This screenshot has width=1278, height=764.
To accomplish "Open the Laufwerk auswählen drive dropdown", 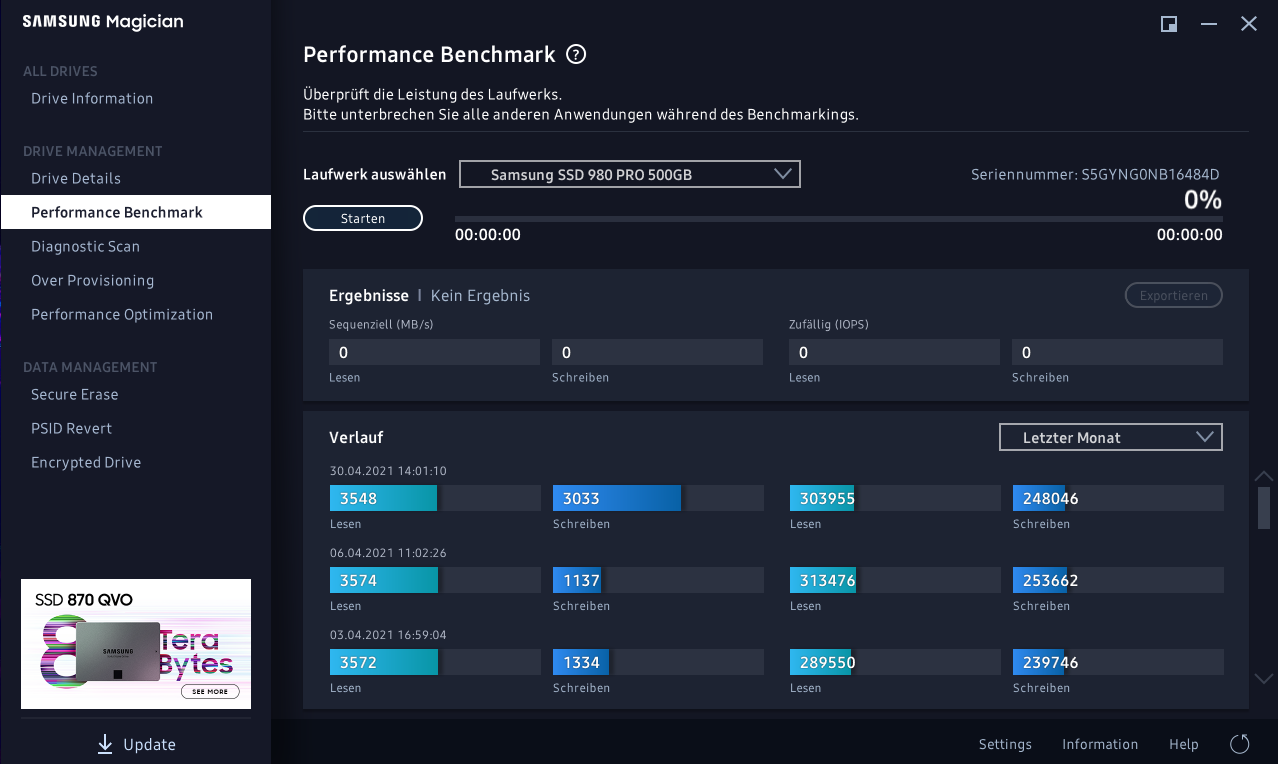I will [x=630, y=175].
